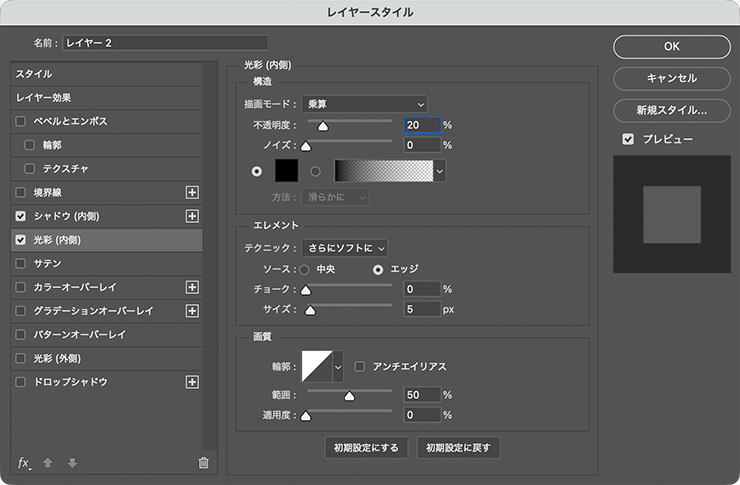The width and height of the screenshot is (740, 485).
Task: Click the plus icon next to 境界線
Action: (x=193, y=192)
